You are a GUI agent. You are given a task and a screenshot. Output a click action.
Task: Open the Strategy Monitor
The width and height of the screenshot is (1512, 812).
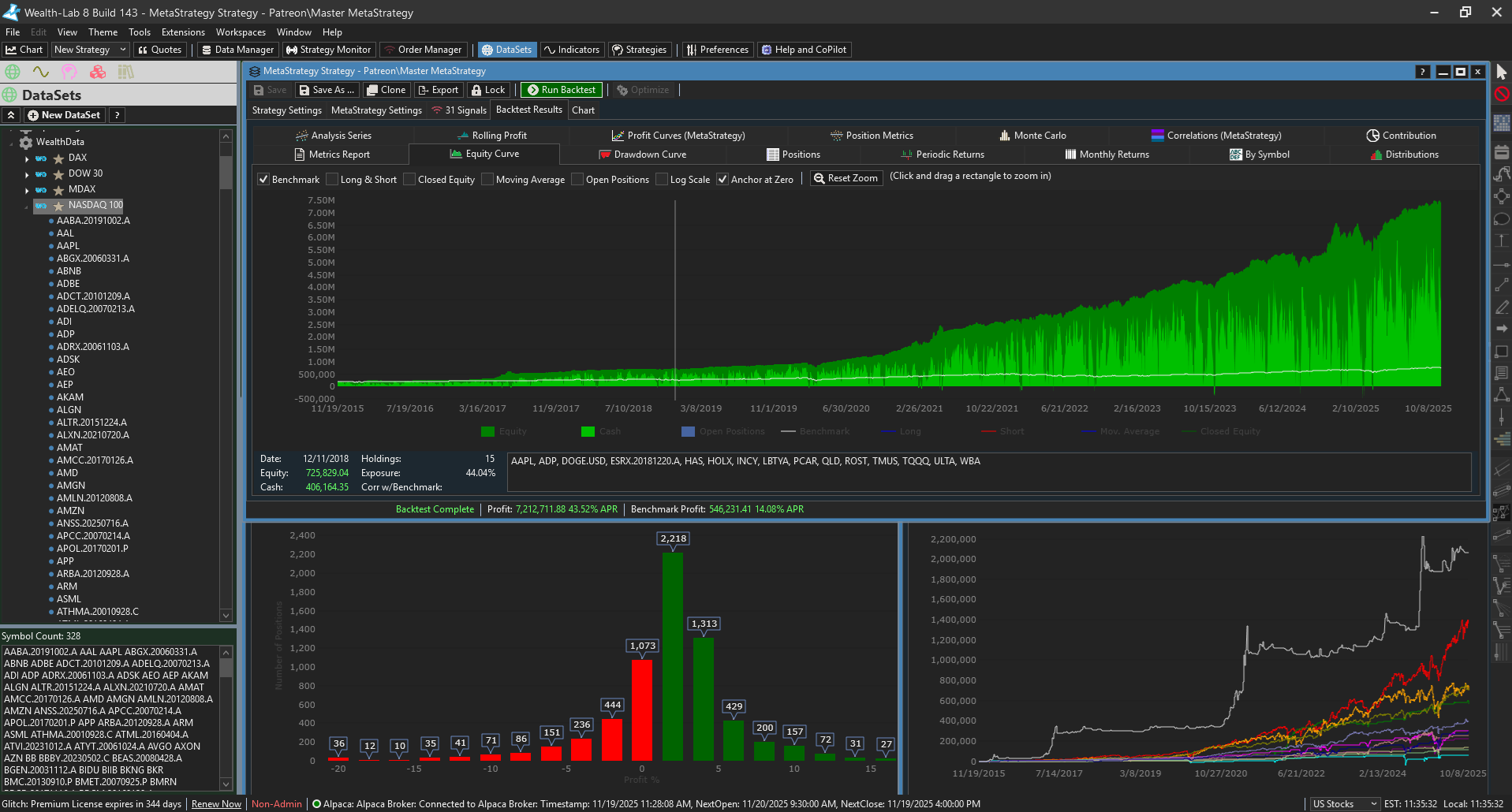pos(328,49)
